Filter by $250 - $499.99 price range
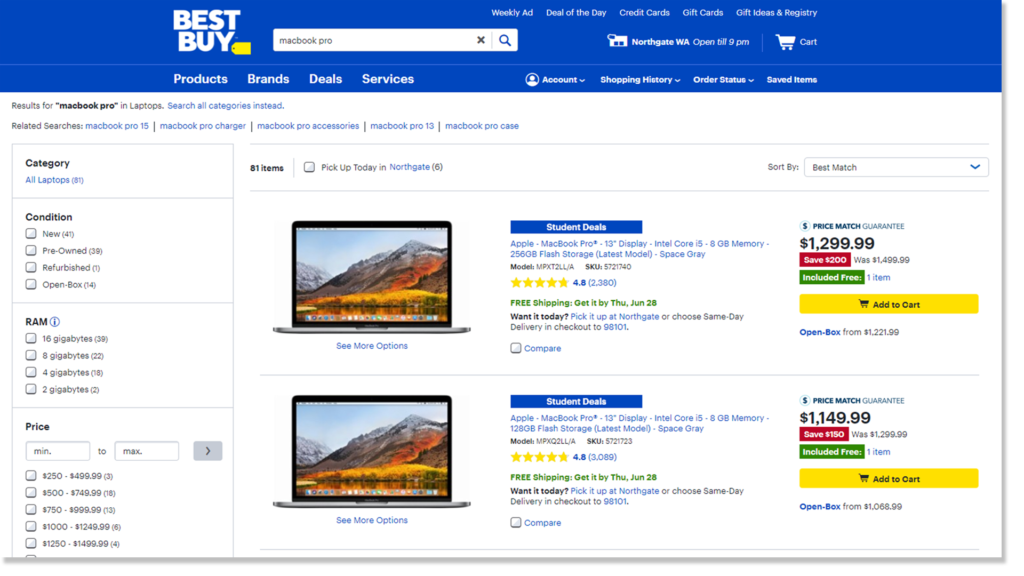 point(31,475)
